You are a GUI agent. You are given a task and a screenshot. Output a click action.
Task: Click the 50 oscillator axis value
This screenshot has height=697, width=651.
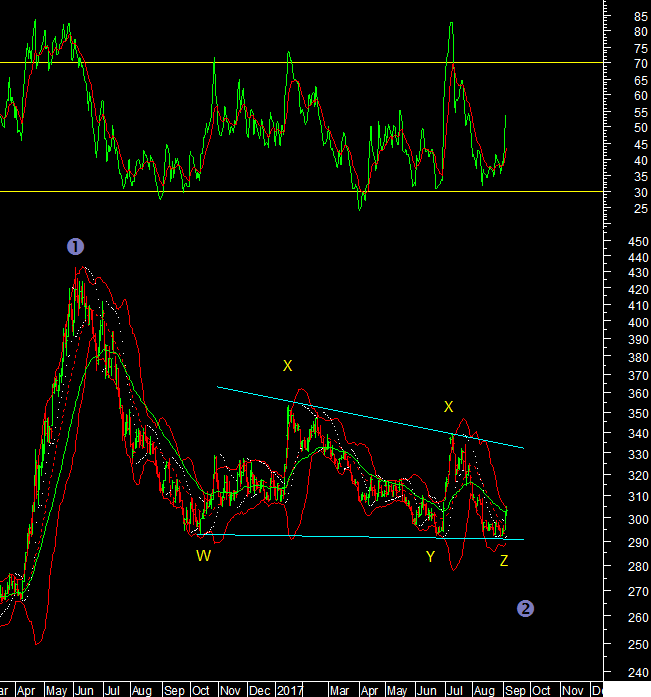click(x=641, y=128)
